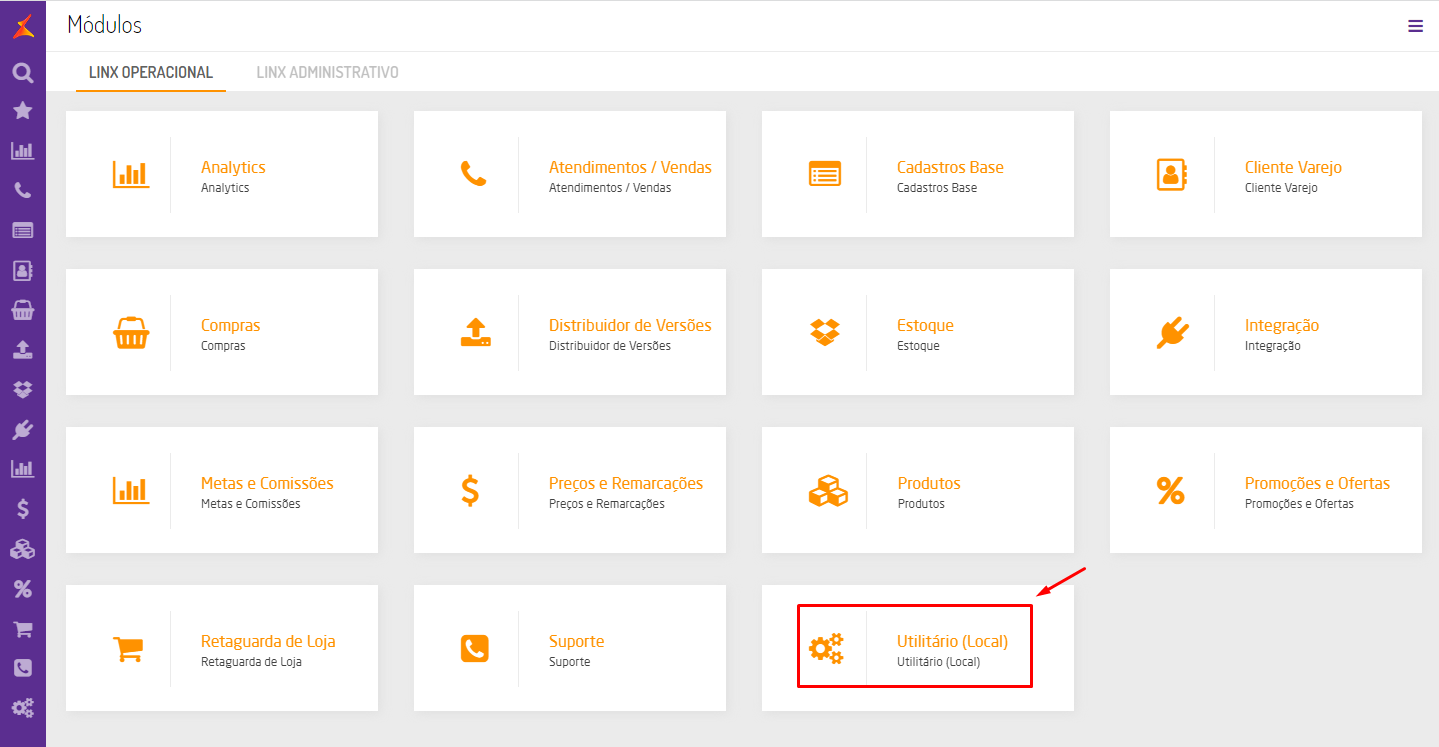1439x747 pixels.
Task: Open the Atendimentos / Vendas module title
Action: pyautogui.click(x=630, y=167)
